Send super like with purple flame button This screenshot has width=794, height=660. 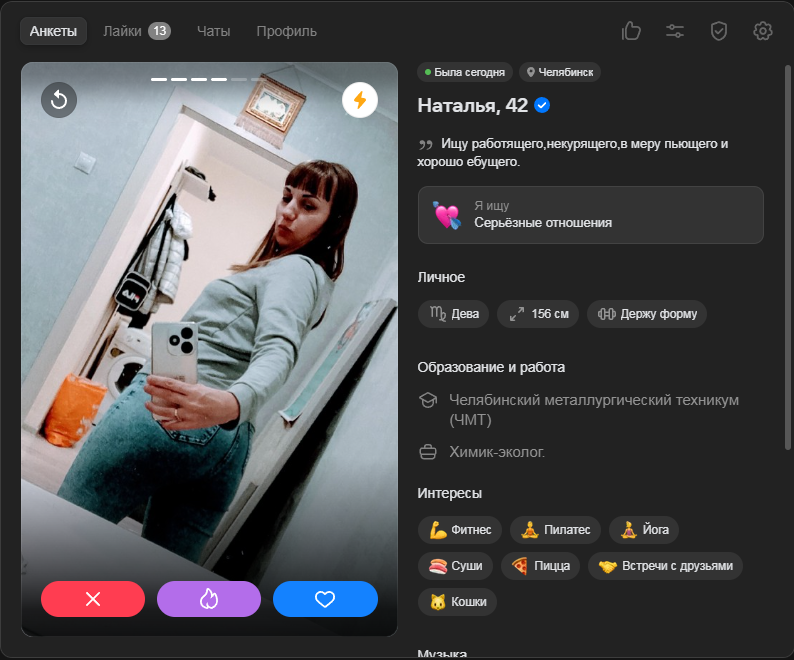(209, 599)
